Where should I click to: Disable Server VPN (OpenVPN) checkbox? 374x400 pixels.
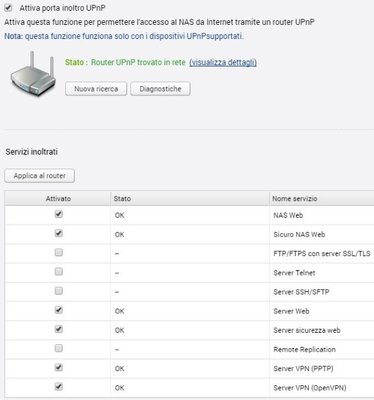point(59,387)
